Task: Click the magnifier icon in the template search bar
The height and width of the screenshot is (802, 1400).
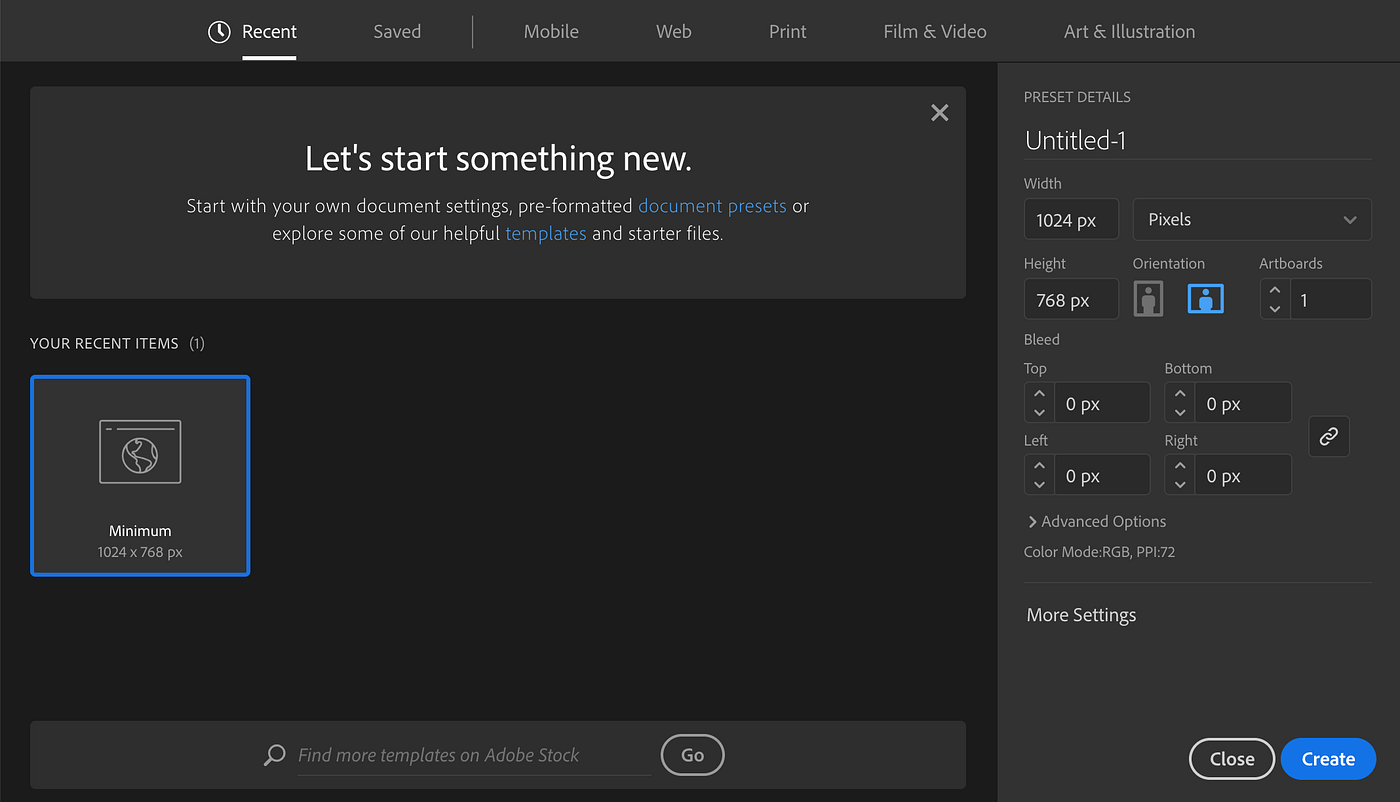Action: coord(274,755)
